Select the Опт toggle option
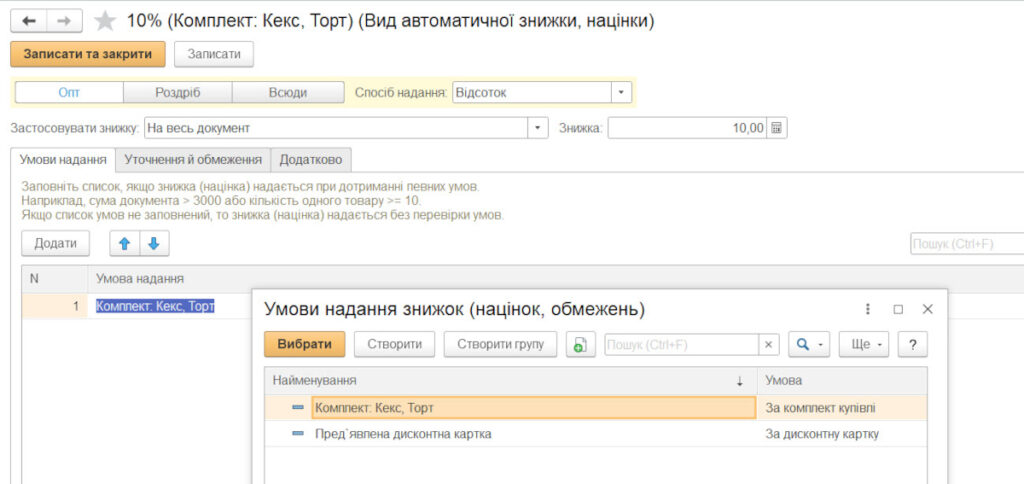Viewport: 1024px width, 484px height. pyautogui.click(x=69, y=93)
